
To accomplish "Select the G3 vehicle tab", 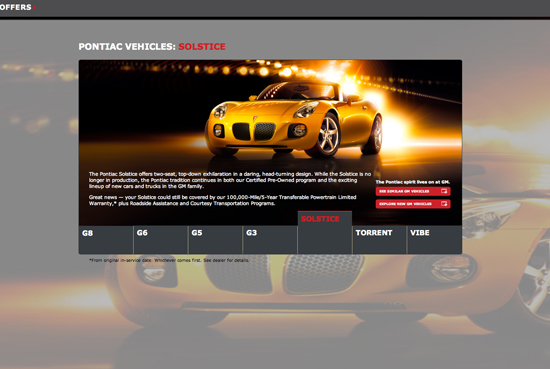I will point(270,240).
